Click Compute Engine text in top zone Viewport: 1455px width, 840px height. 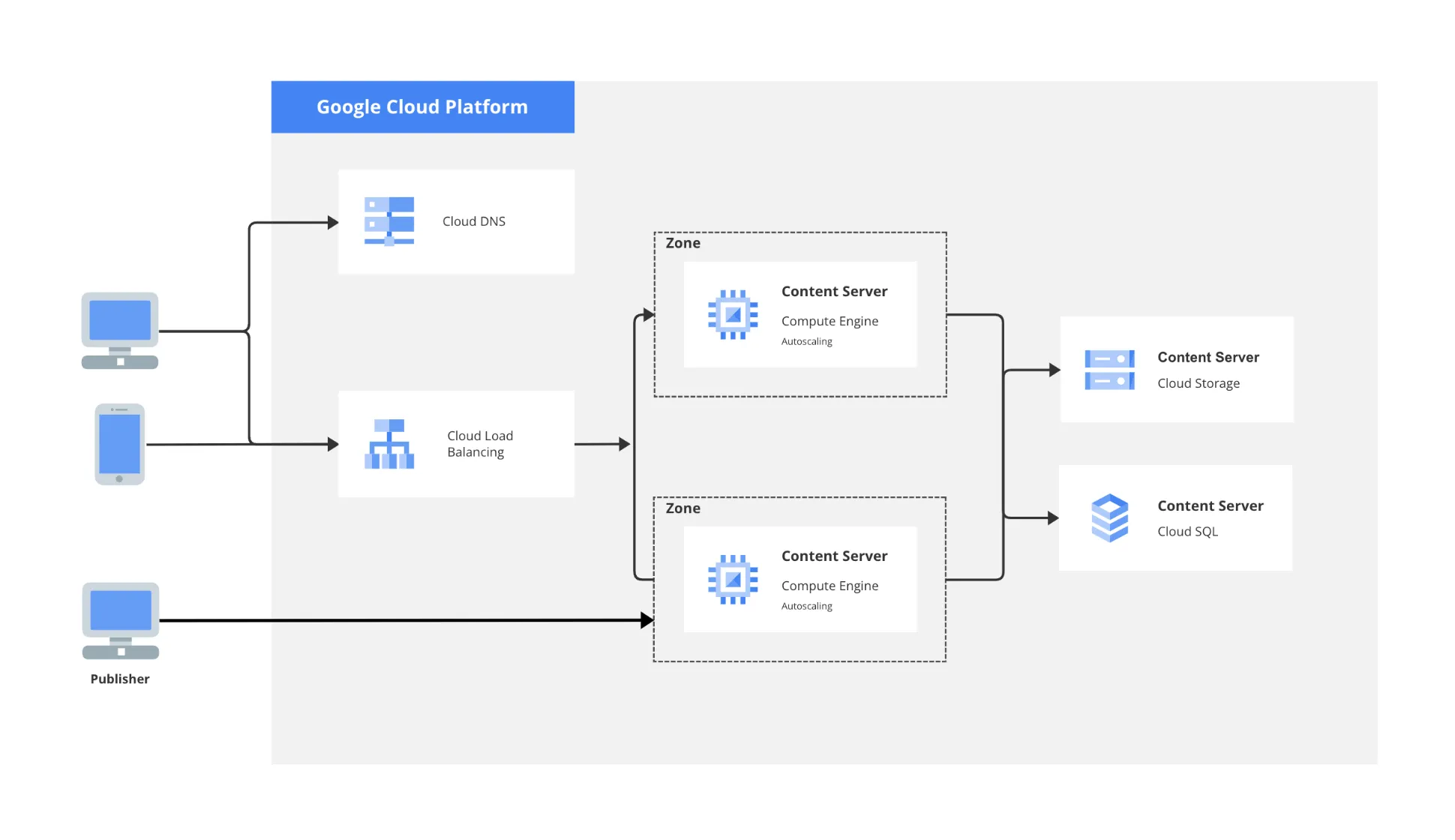(x=829, y=321)
